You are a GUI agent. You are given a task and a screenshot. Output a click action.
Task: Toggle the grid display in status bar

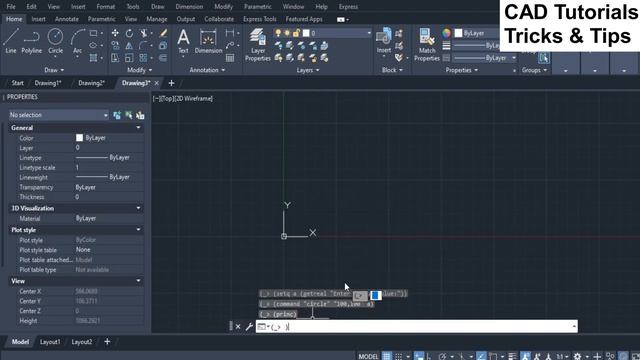pyautogui.click(x=387, y=356)
